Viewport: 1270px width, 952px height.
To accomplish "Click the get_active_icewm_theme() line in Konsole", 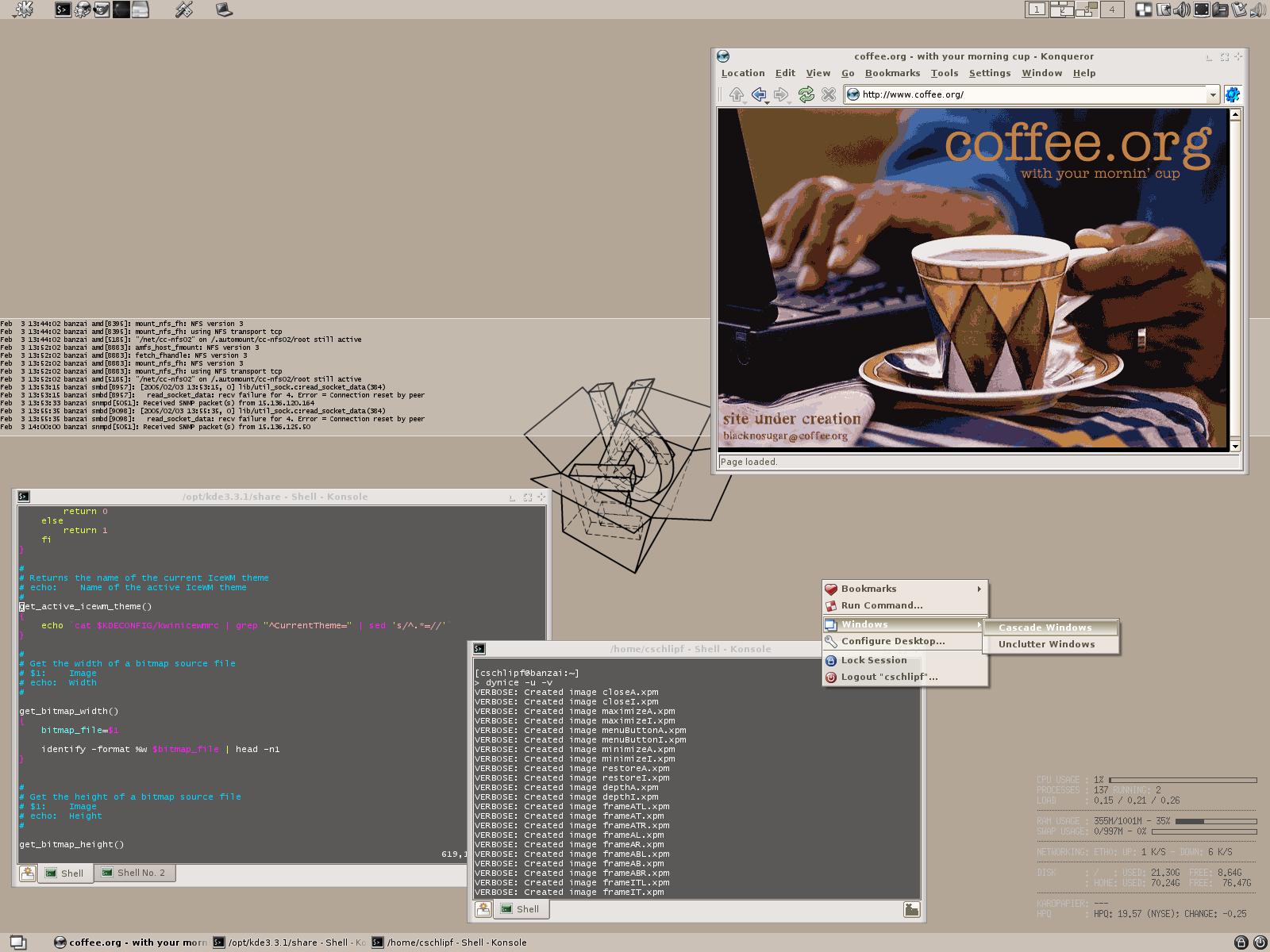I will click(x=86, y=606).
